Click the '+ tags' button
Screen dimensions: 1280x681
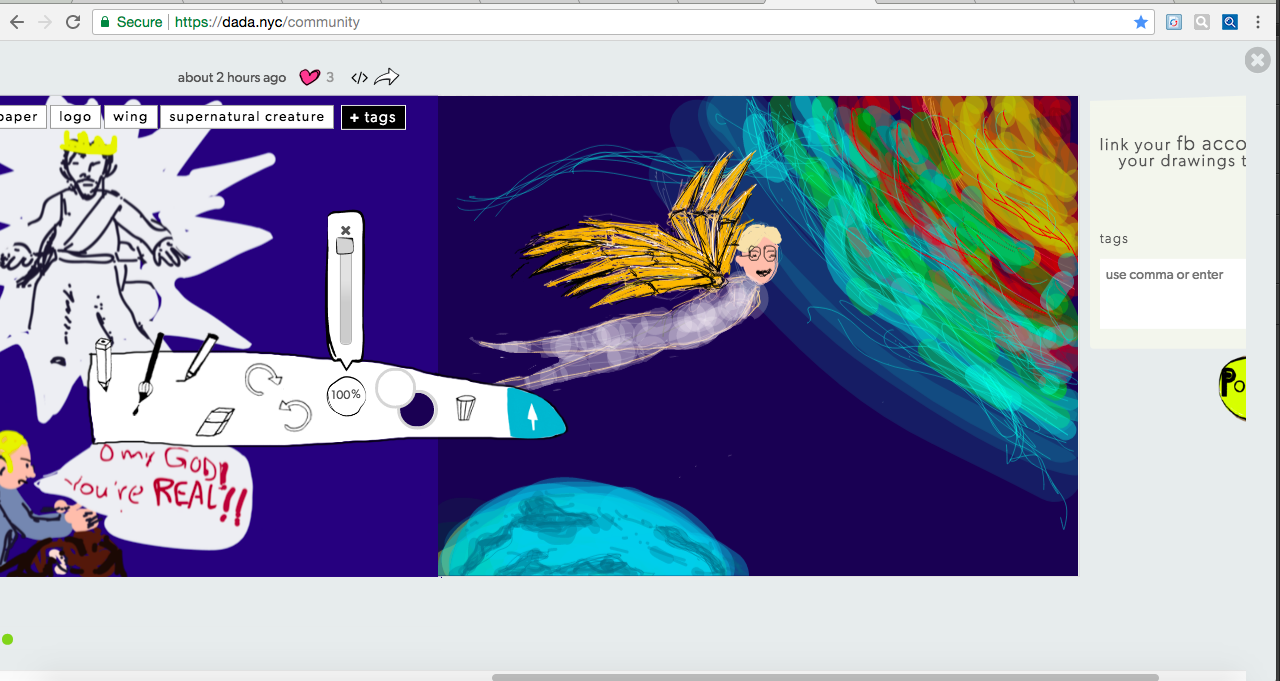click(373, 117)
